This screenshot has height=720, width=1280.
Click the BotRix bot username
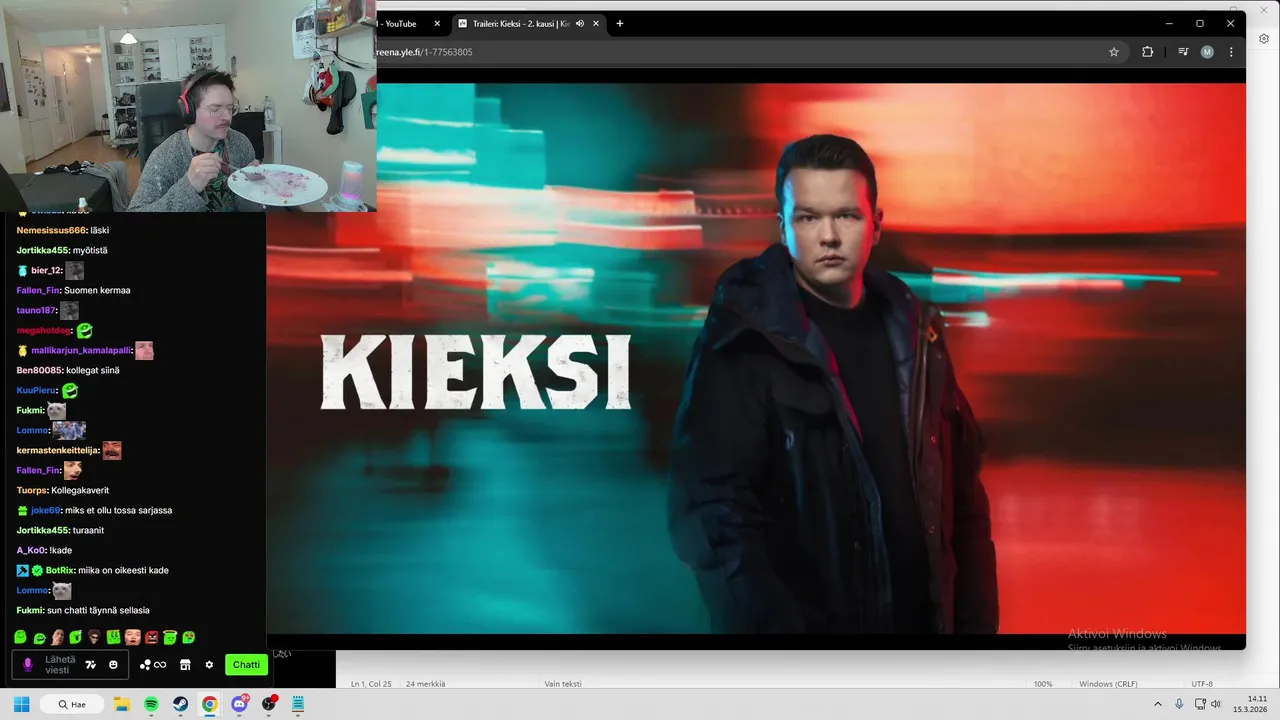[60, 570]
